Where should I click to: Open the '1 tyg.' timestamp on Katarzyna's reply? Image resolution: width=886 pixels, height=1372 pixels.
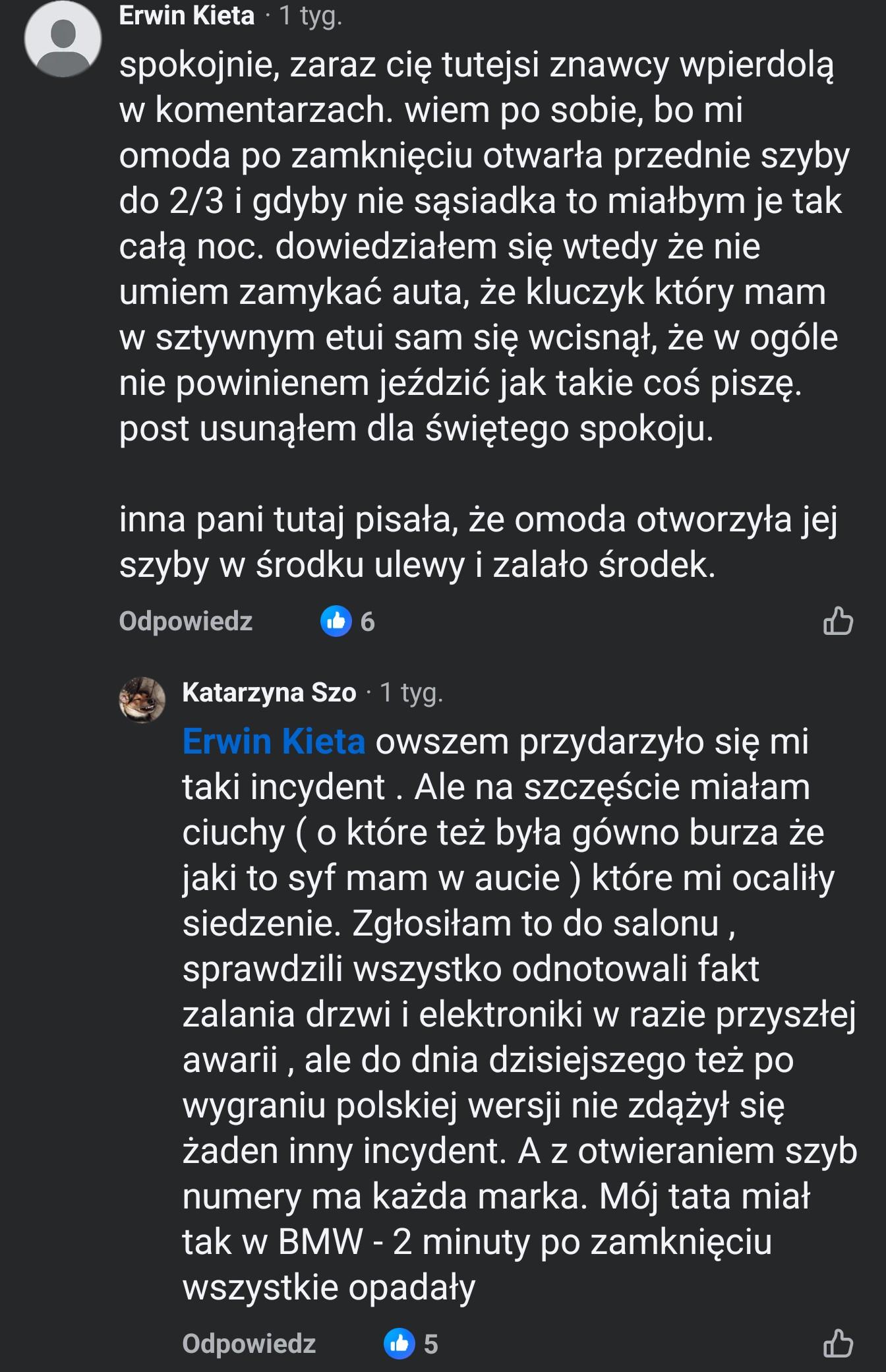411,692
